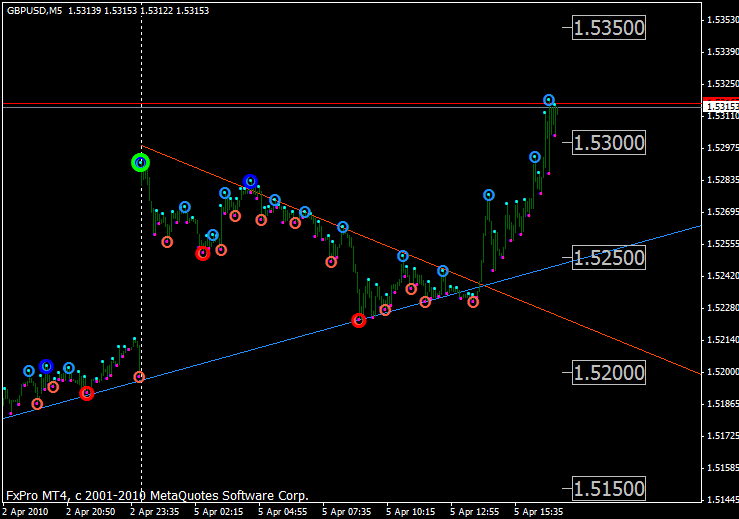The width and height of the screenshot is (739, 519).
Task: Click the 1.52000 price level label
Action: [x=608, y=373]
